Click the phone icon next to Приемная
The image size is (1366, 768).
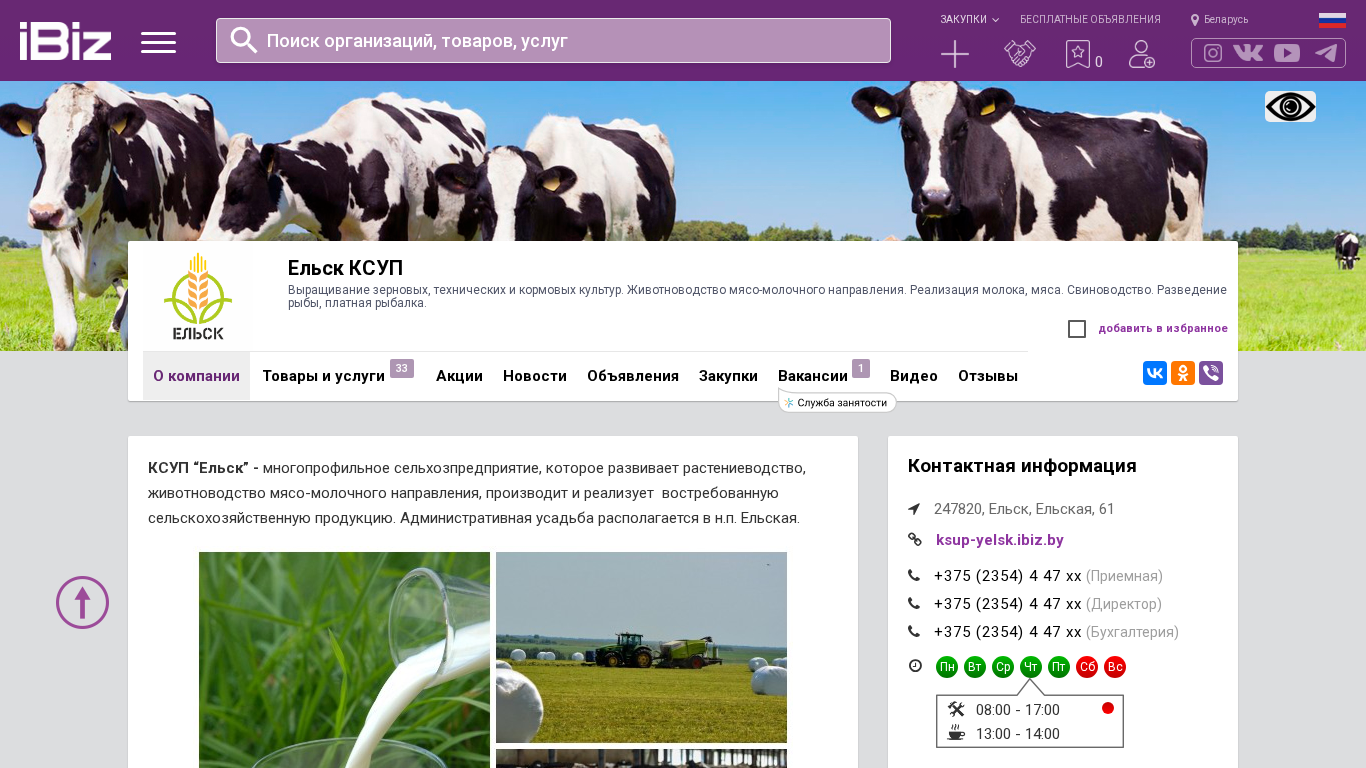[x=914, y=576]
